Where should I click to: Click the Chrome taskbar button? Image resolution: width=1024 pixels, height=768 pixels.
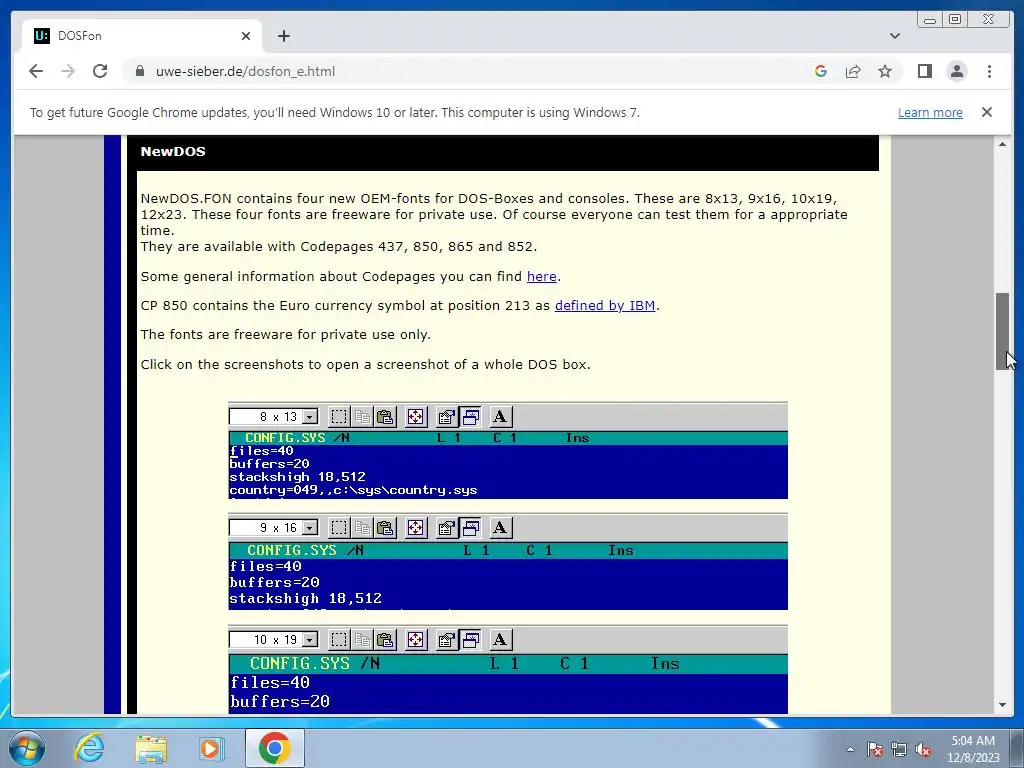click(x=275, y=748)
